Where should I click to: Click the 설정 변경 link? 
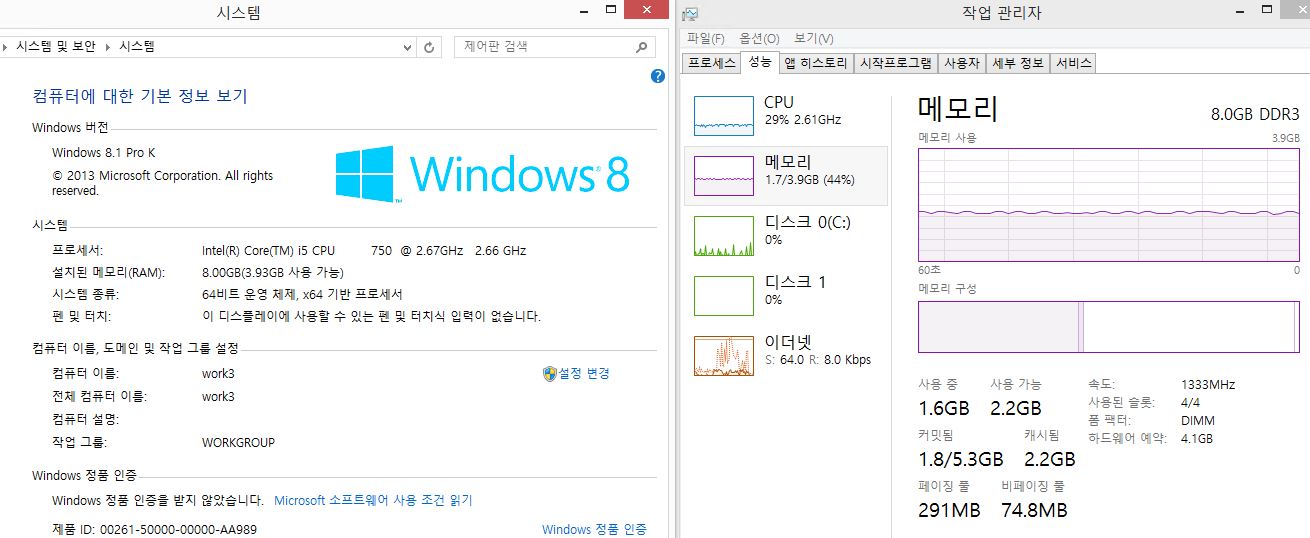click(x=584, y=373)
